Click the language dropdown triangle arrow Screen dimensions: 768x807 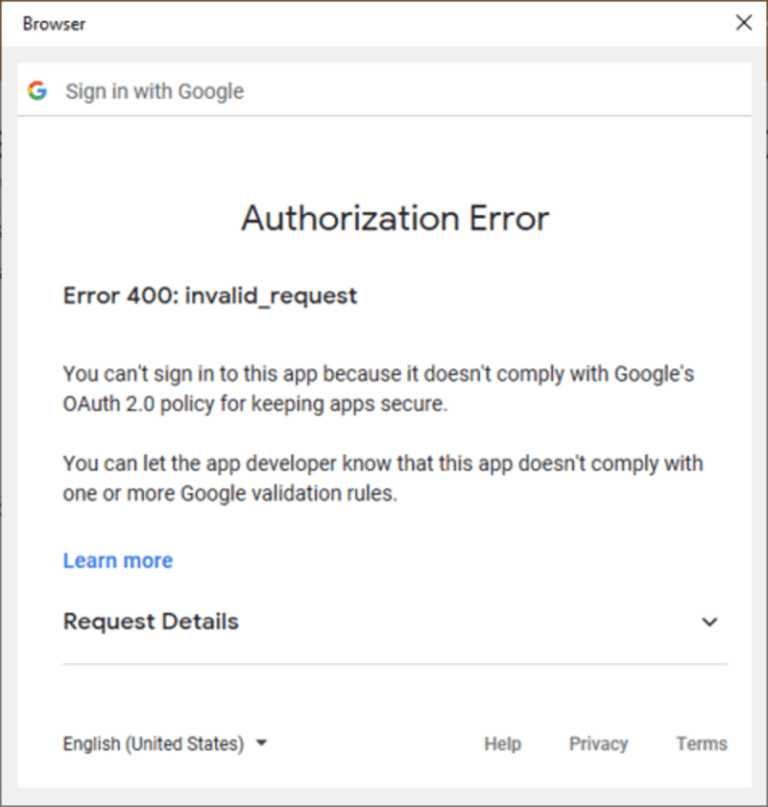pos(261,744)
